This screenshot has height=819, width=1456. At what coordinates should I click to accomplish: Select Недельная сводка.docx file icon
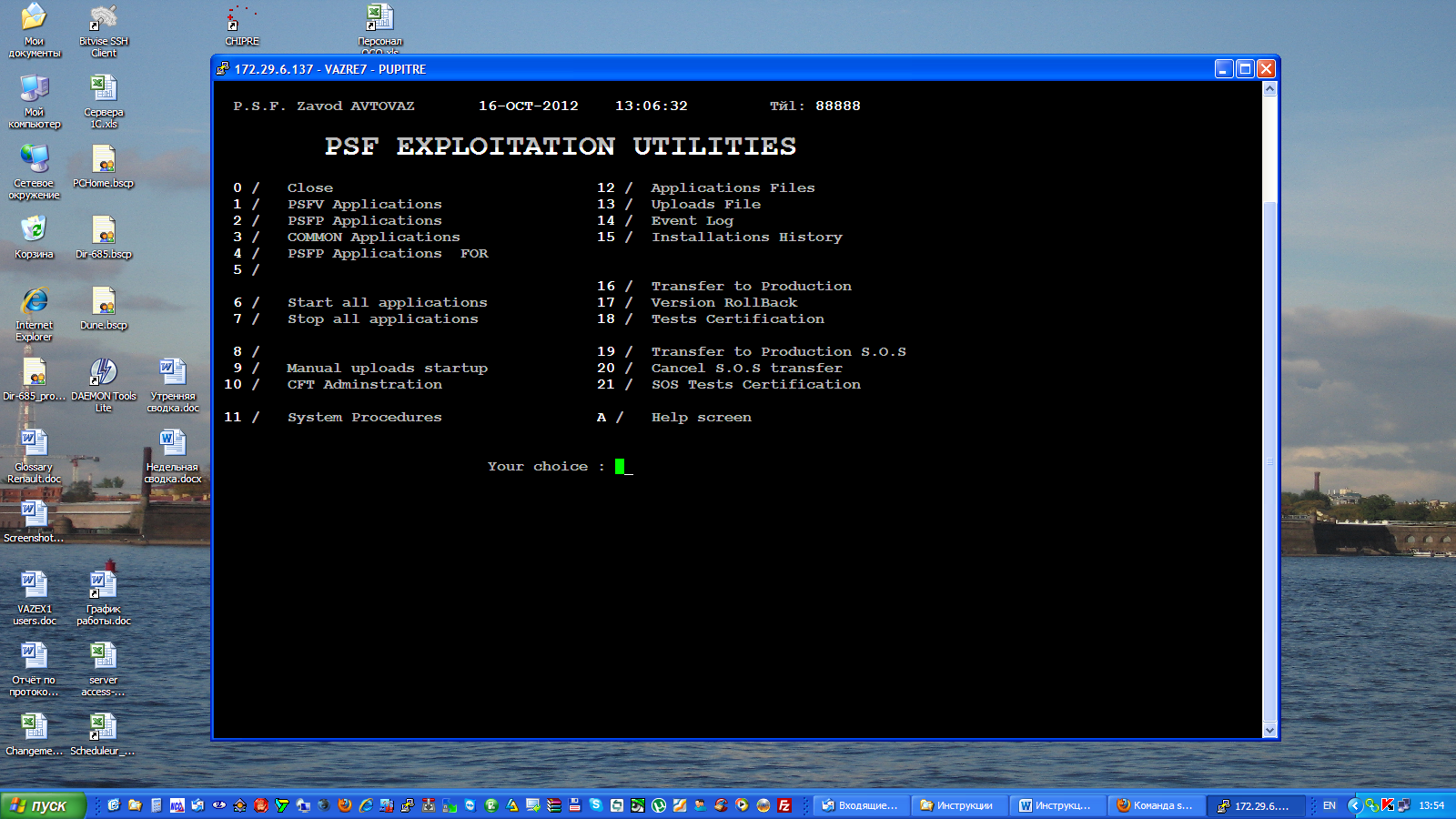tap(173, 455)
